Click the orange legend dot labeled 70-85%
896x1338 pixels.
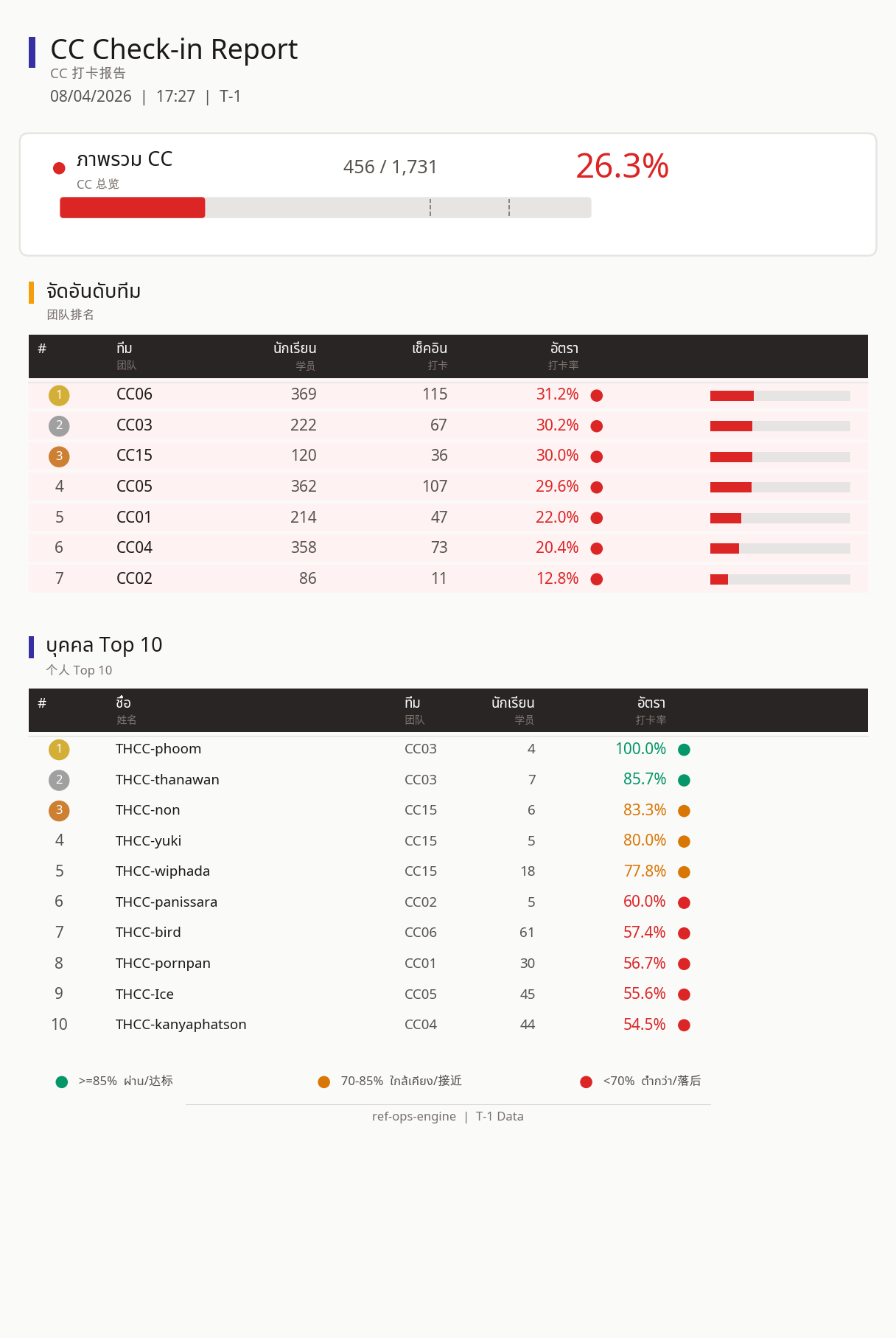(323, 1081)
